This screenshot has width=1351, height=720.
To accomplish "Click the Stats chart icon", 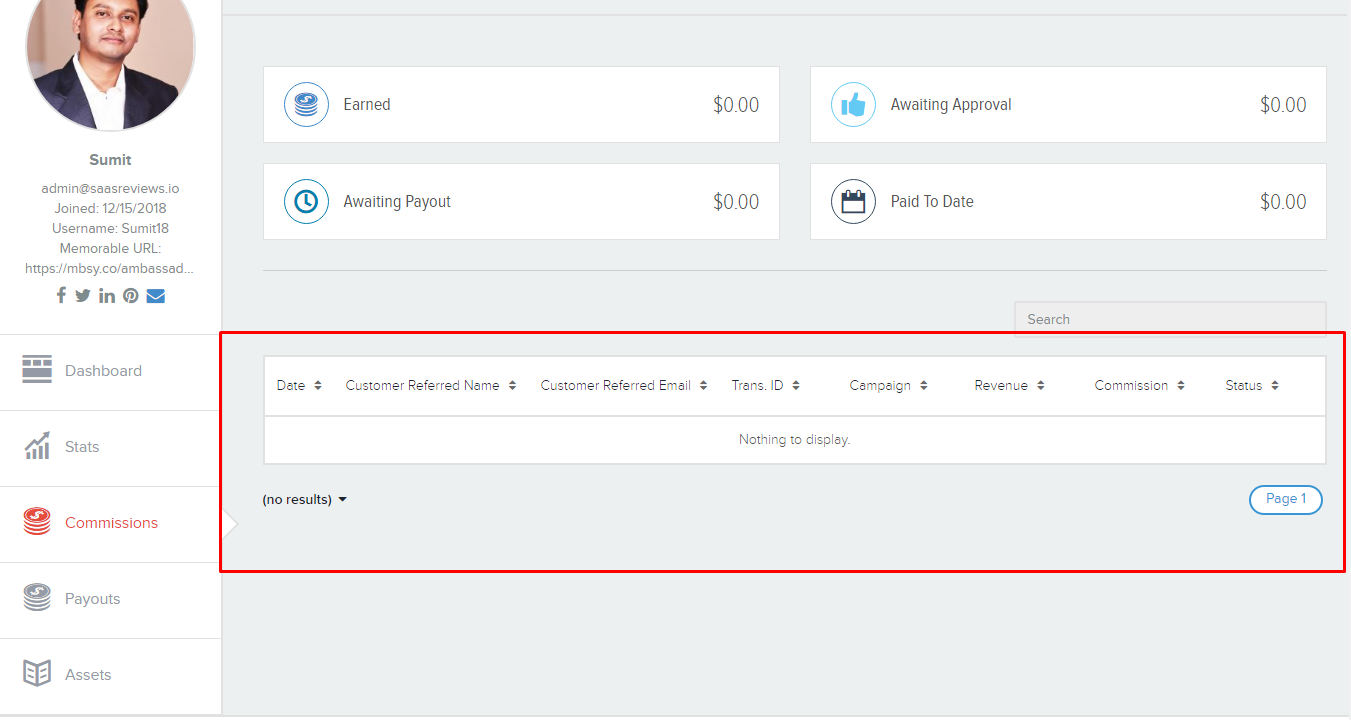I will pyautogui.click(x=37, y=446).
